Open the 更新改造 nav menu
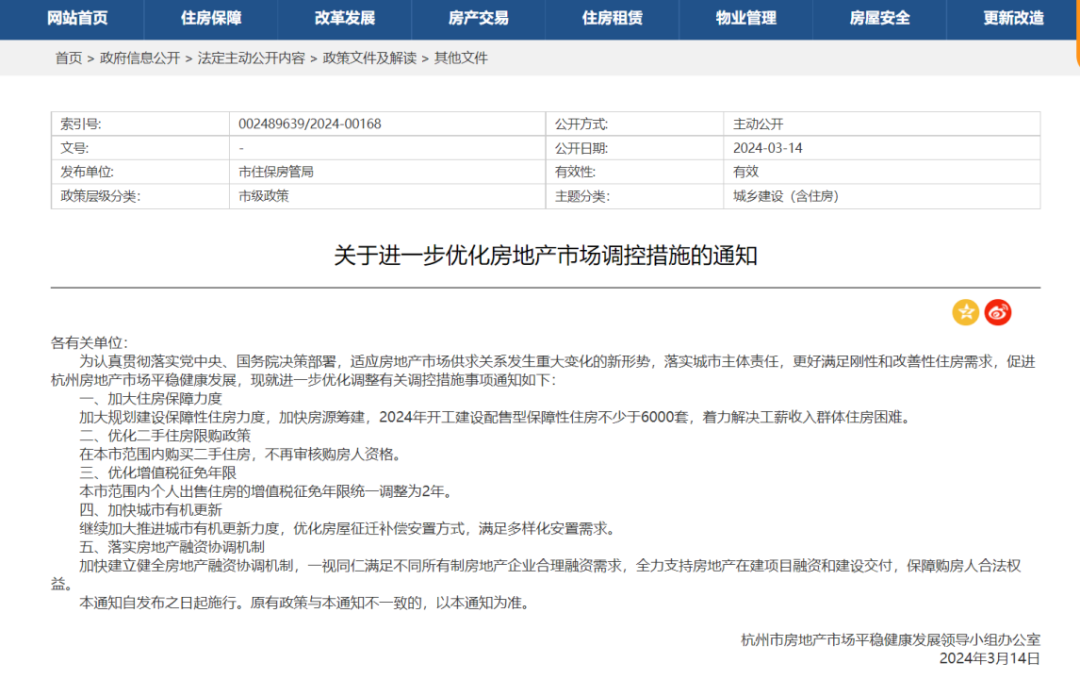Image resolution: width=1080 pixels, height=679 pixels. pos(1013,18)
